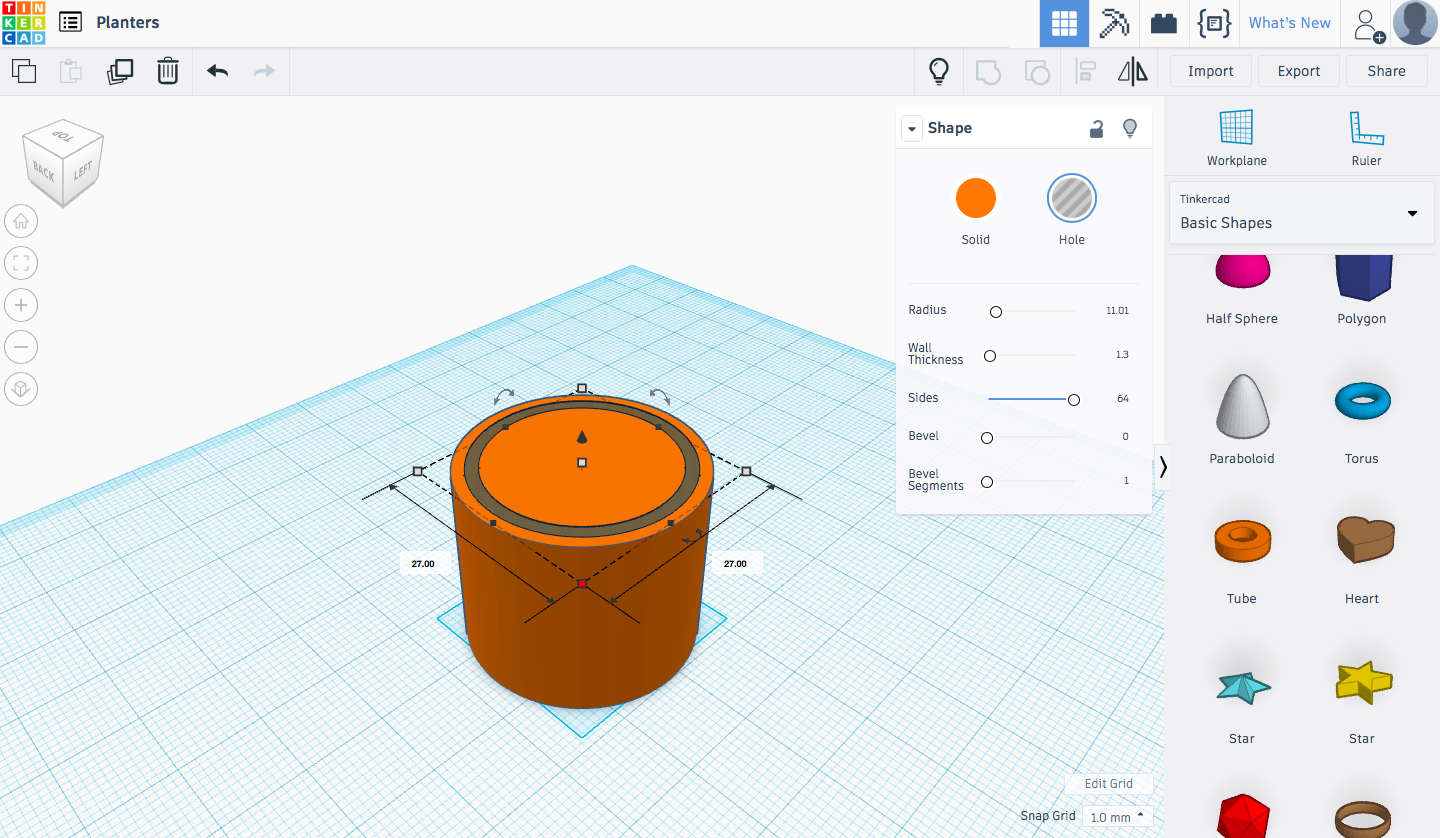Open Shape Generators code icon
Image resolution: width=1440 pixels, height=838 pixels.
point(1214,23)
